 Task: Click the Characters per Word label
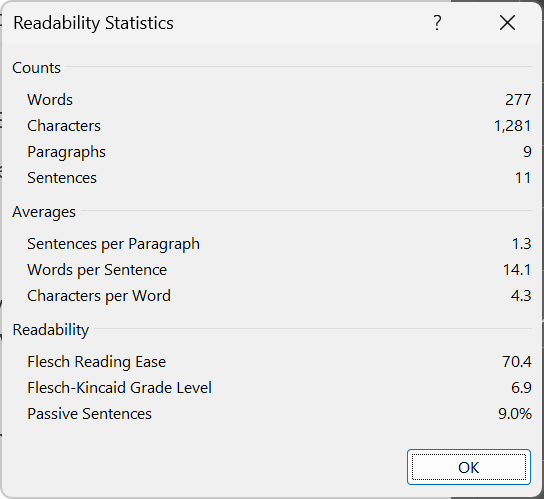tap(99, 296)
